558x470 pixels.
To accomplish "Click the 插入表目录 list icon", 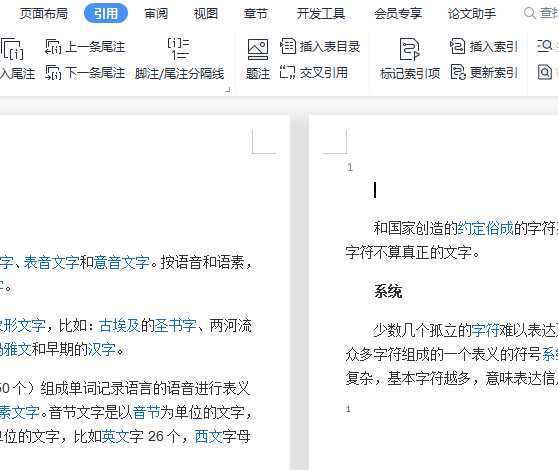I will coord(288,46).
